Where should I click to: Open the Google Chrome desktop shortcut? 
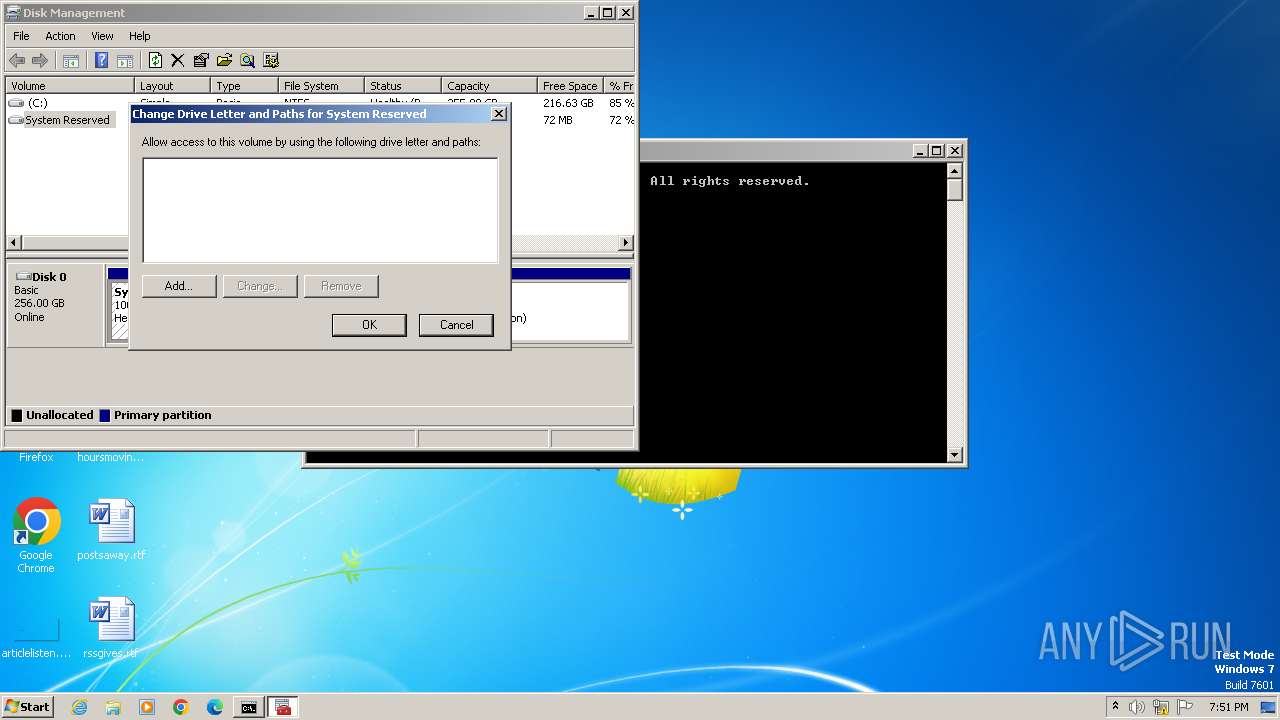pyautogui.click(x=36, y=536)
